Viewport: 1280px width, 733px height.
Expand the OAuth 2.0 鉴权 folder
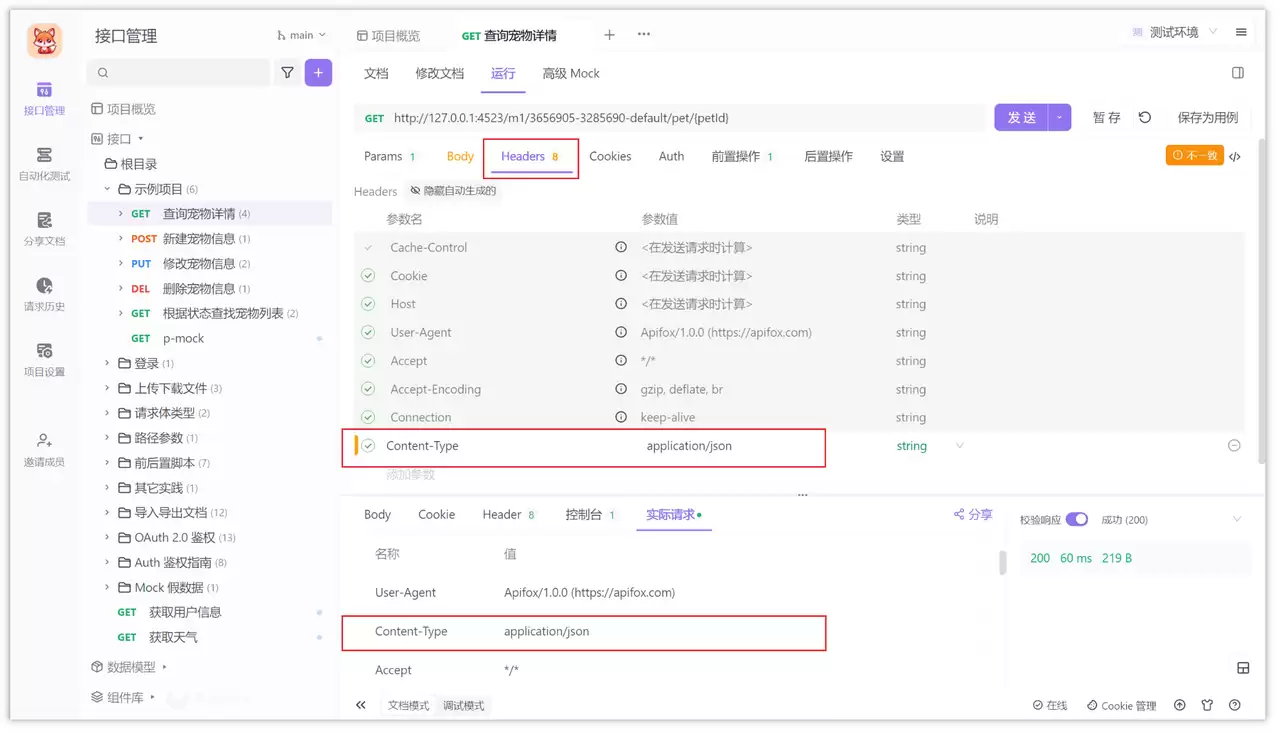pyautogui.click(x=108, y=537)
